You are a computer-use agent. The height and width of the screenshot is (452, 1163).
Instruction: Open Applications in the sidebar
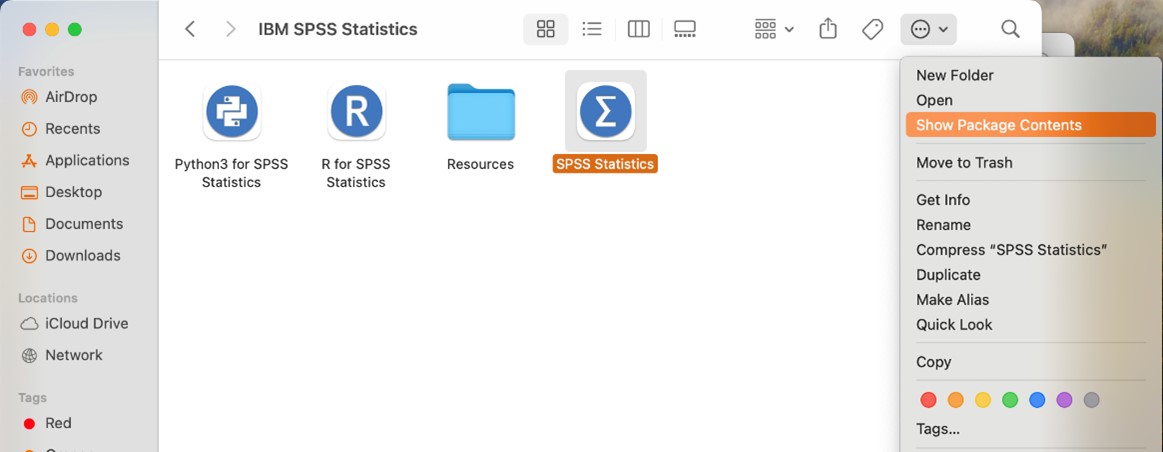point(87,160)
